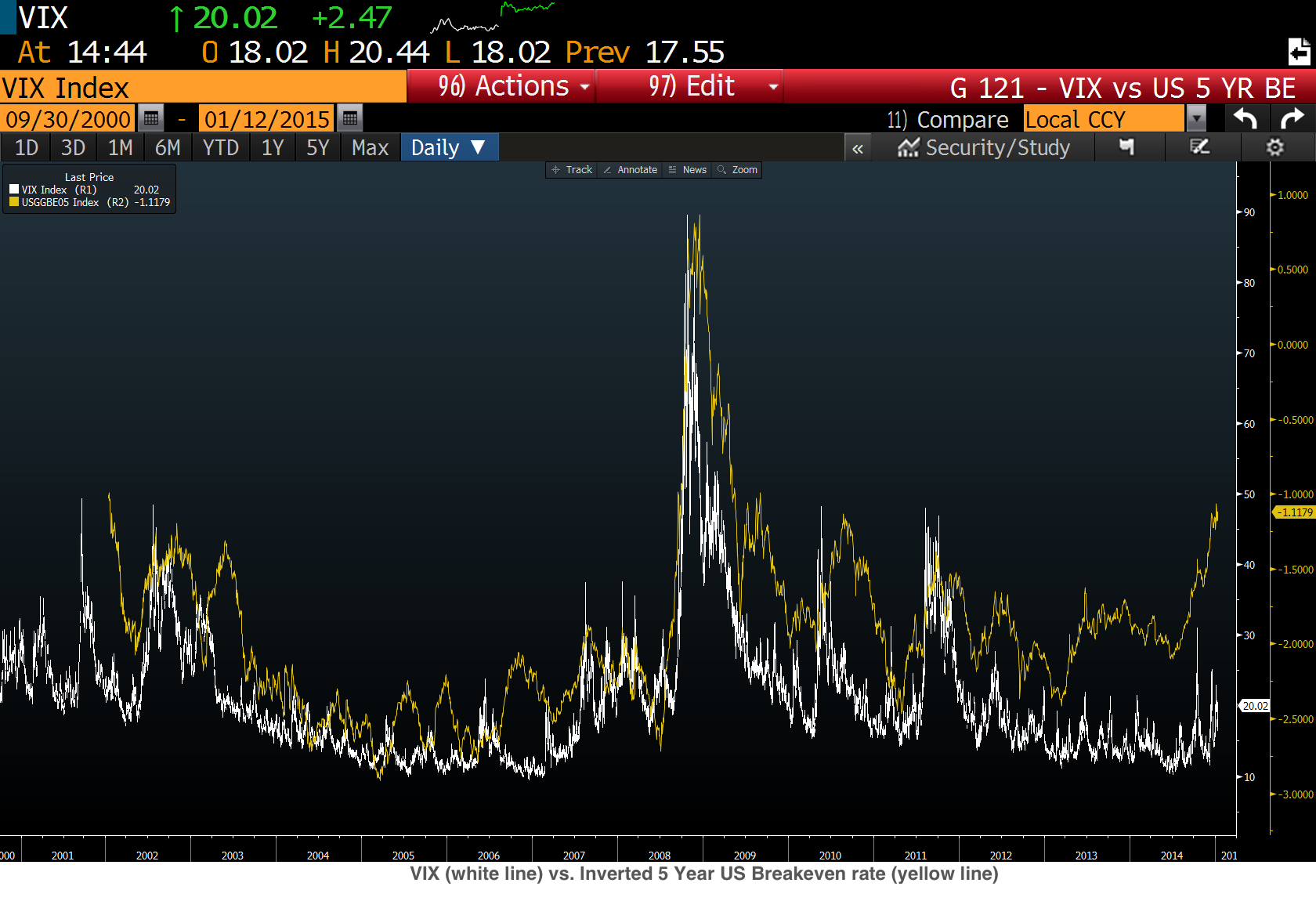The width and height of the screenshot is (1316, 901).
Task: Toggle News overlay on chart
Action: tap(688, 170)
